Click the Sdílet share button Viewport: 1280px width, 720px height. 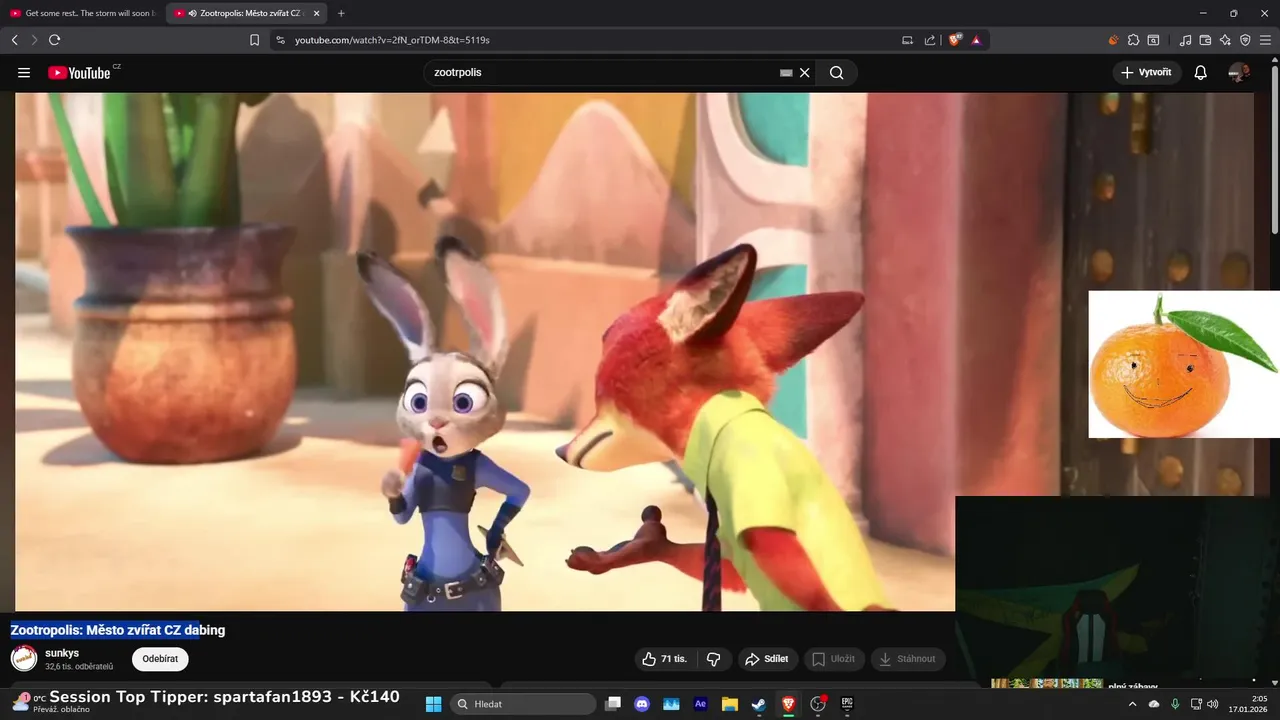[x=767, y=659]
